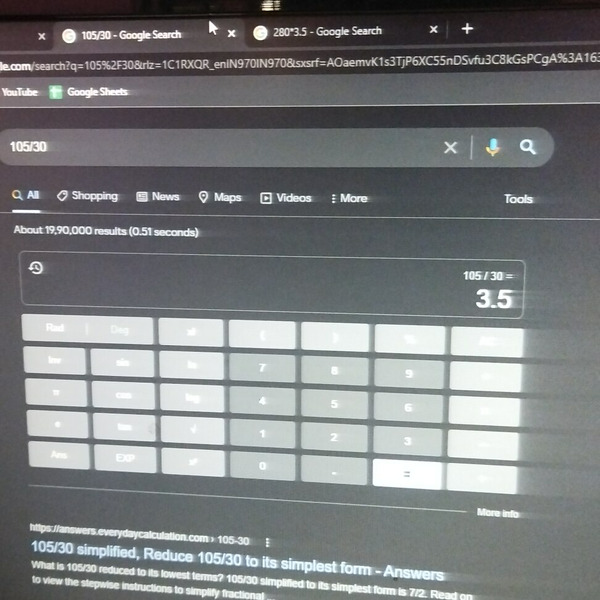The height and width of the screenshot is (600, 600).
Task: Tap the x to the power y key
Action: tap(193, 462)
